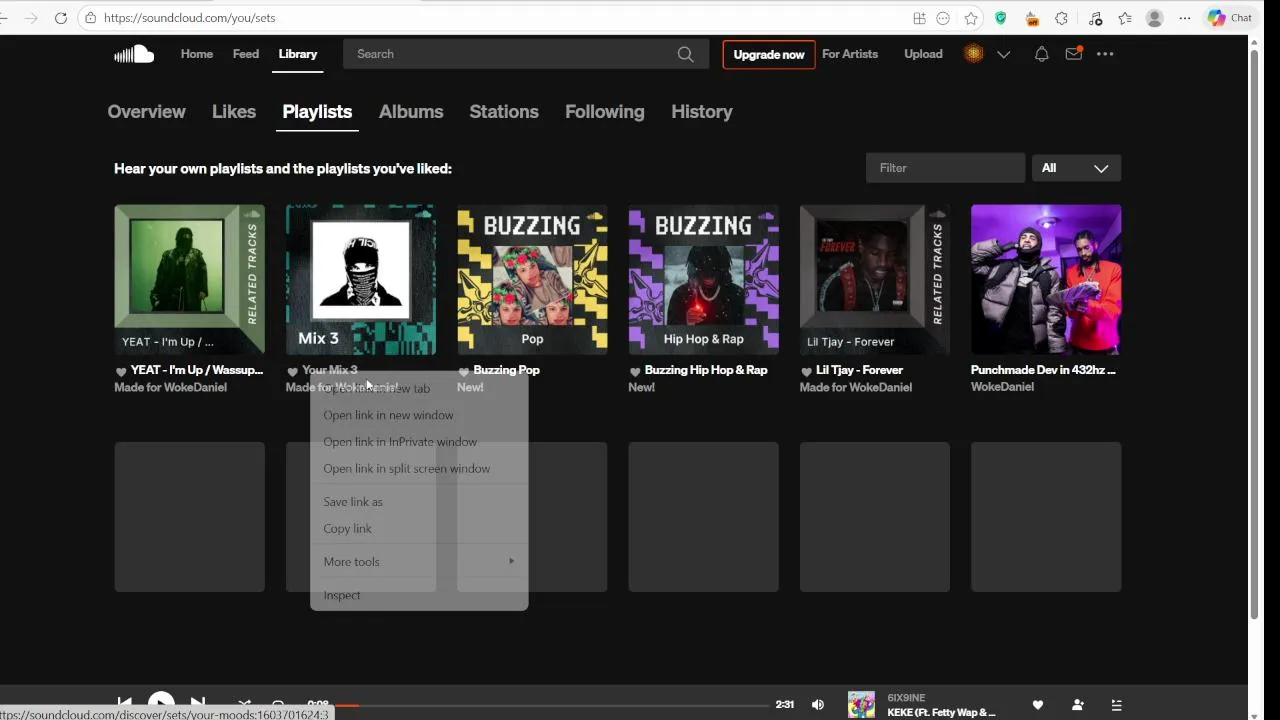Click the search magnifier icon
Screen dimensions: 1280x720
pyautogui.click(x=685, y=54)
